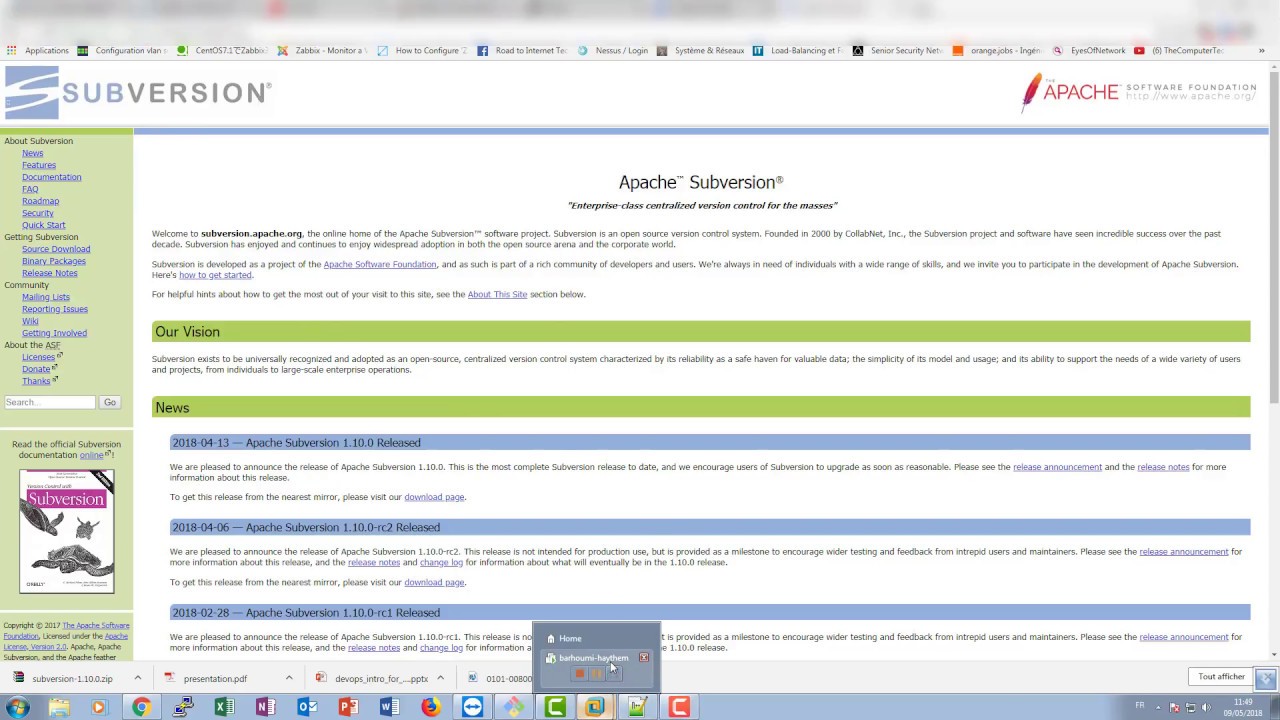Open 1.10.0 release announcement link

(1057, 467)
